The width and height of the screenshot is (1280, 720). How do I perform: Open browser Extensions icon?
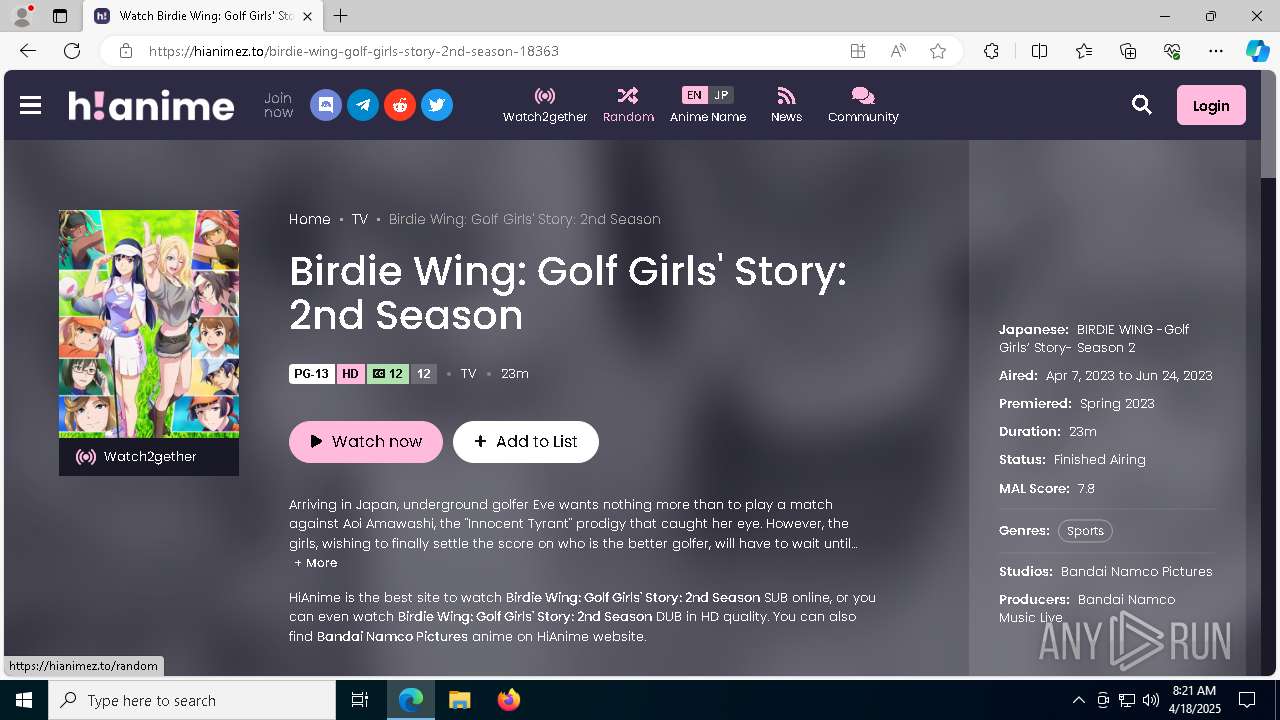coord(991,51)
